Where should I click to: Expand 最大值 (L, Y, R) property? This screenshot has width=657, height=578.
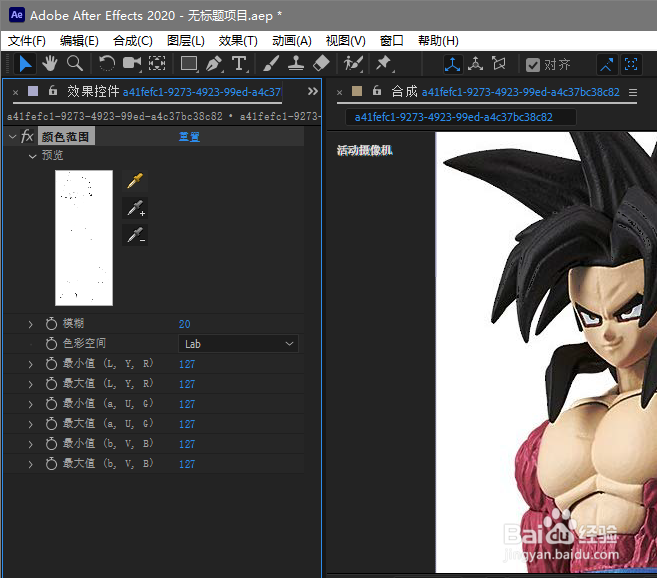pyautogui.click(x=30, y=384)
